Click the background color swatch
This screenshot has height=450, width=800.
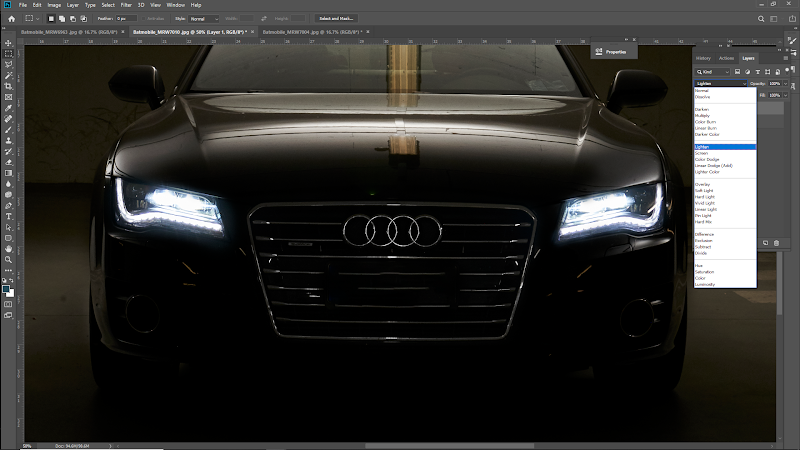(x=11, y=294)
